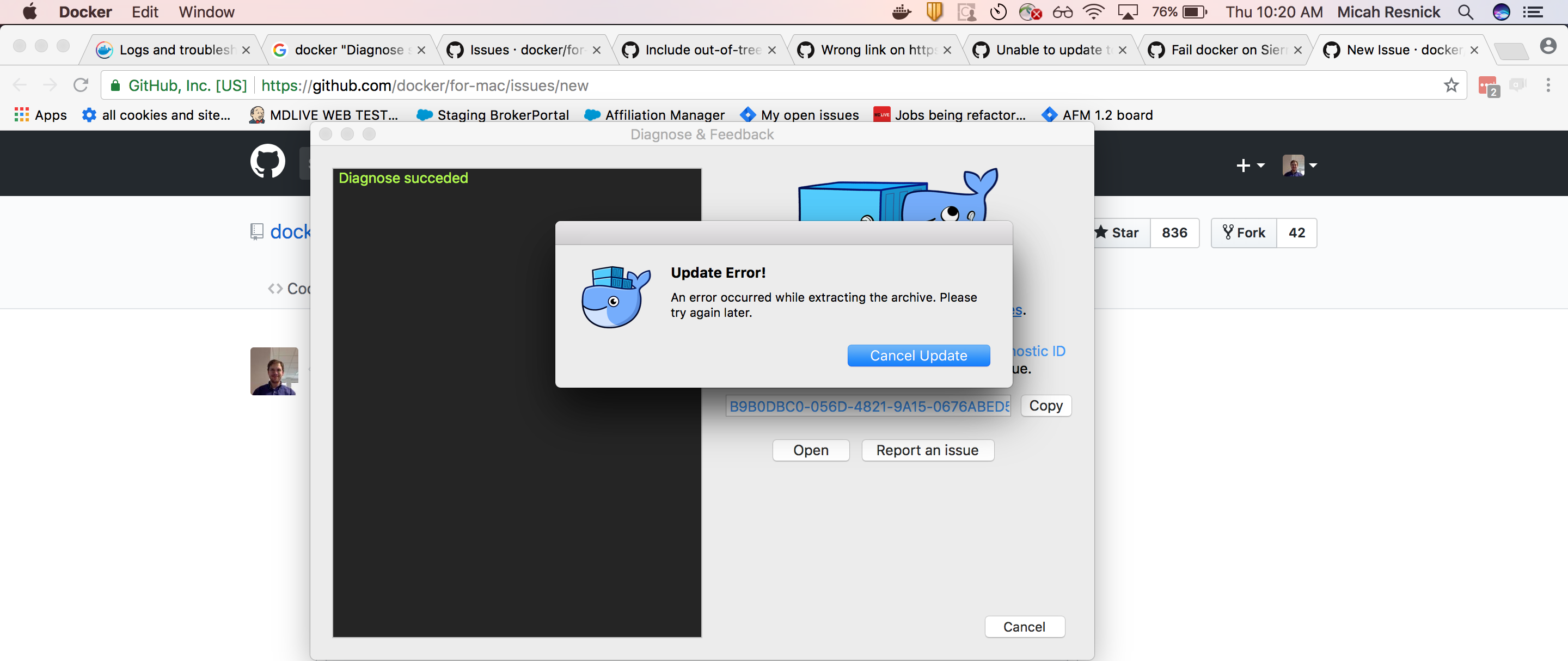
Task: Click Report an issue button
Action: click(927, 450)
